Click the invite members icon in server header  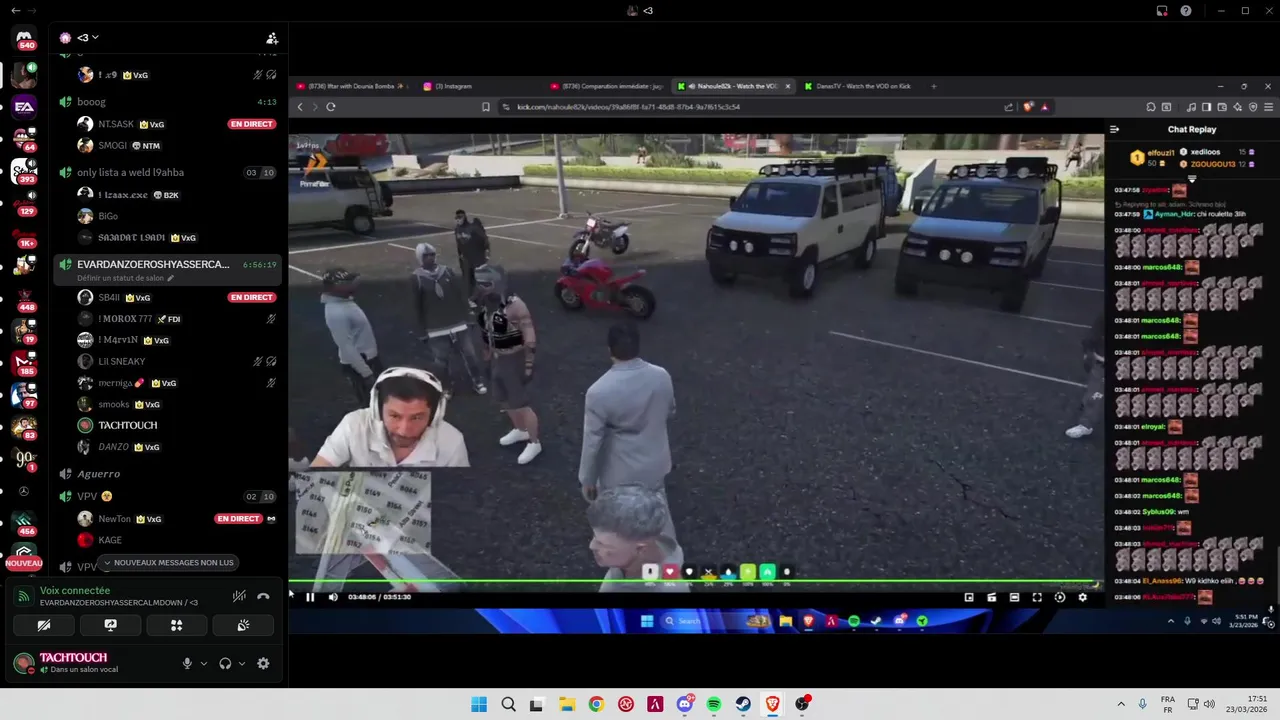pos(271,38)
